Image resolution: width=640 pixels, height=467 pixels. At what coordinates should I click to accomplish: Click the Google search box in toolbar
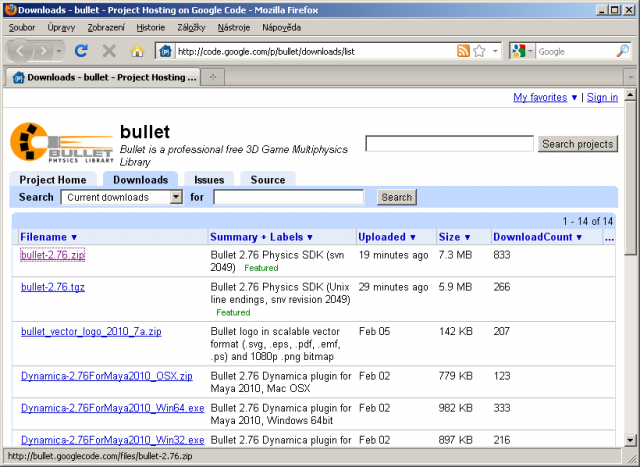point(575,51)
